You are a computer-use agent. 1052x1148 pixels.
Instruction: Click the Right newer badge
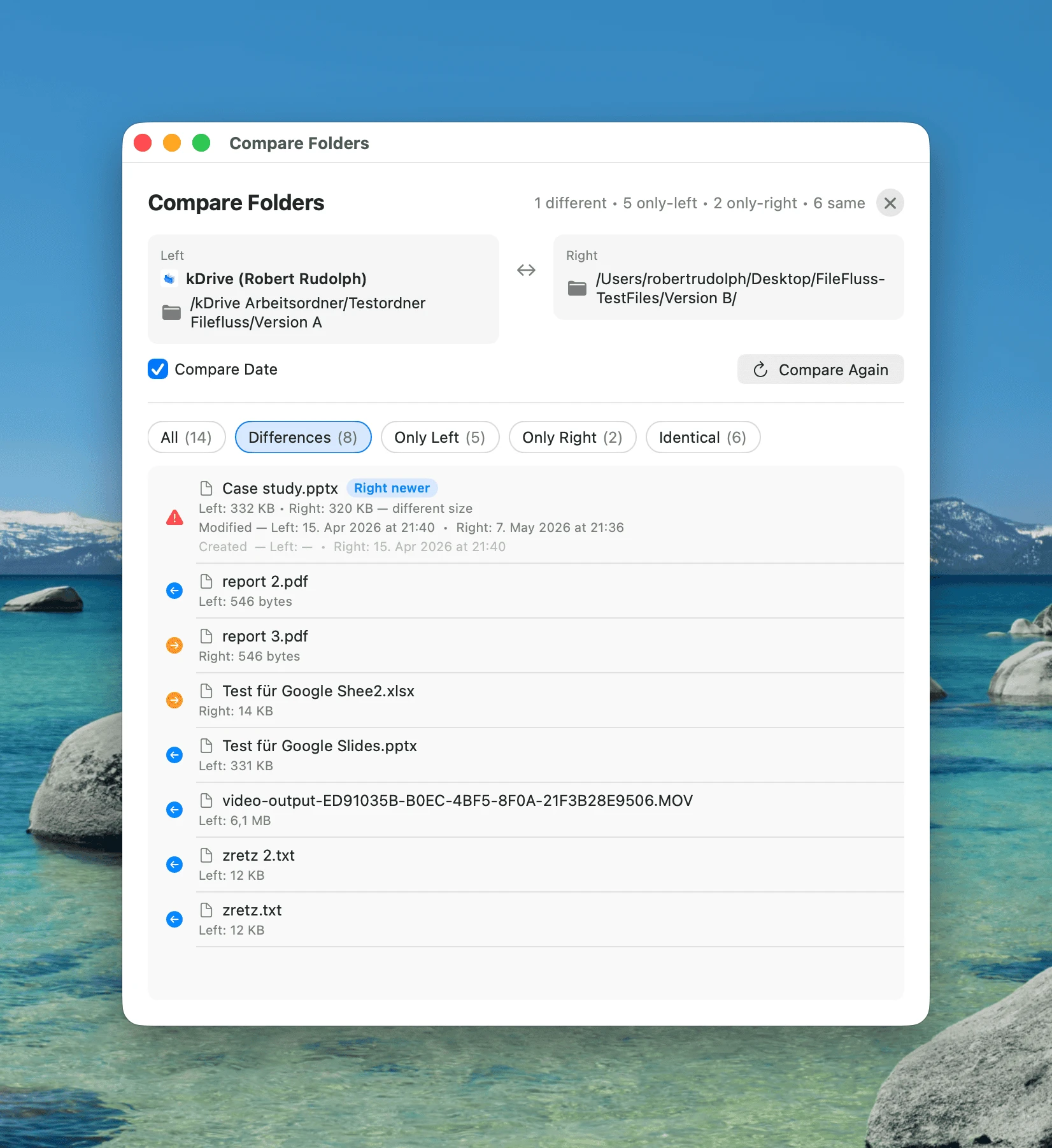[392, 489]
